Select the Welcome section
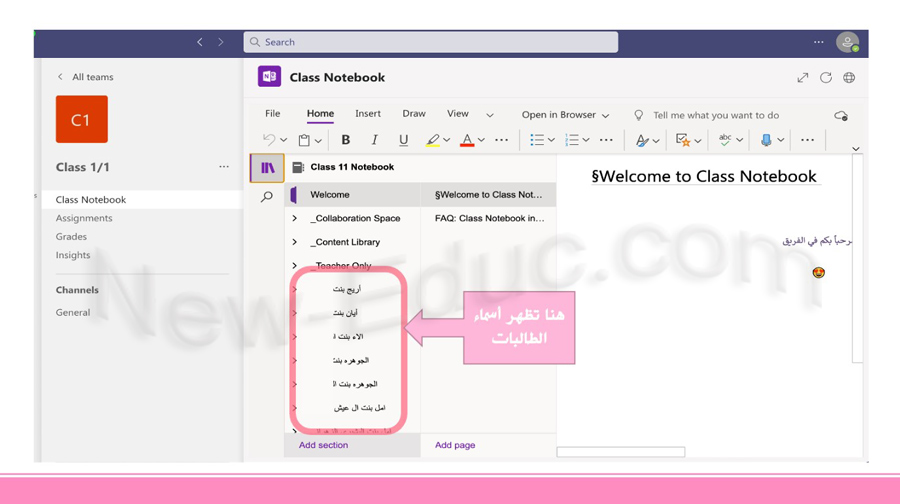 [352, 195]
